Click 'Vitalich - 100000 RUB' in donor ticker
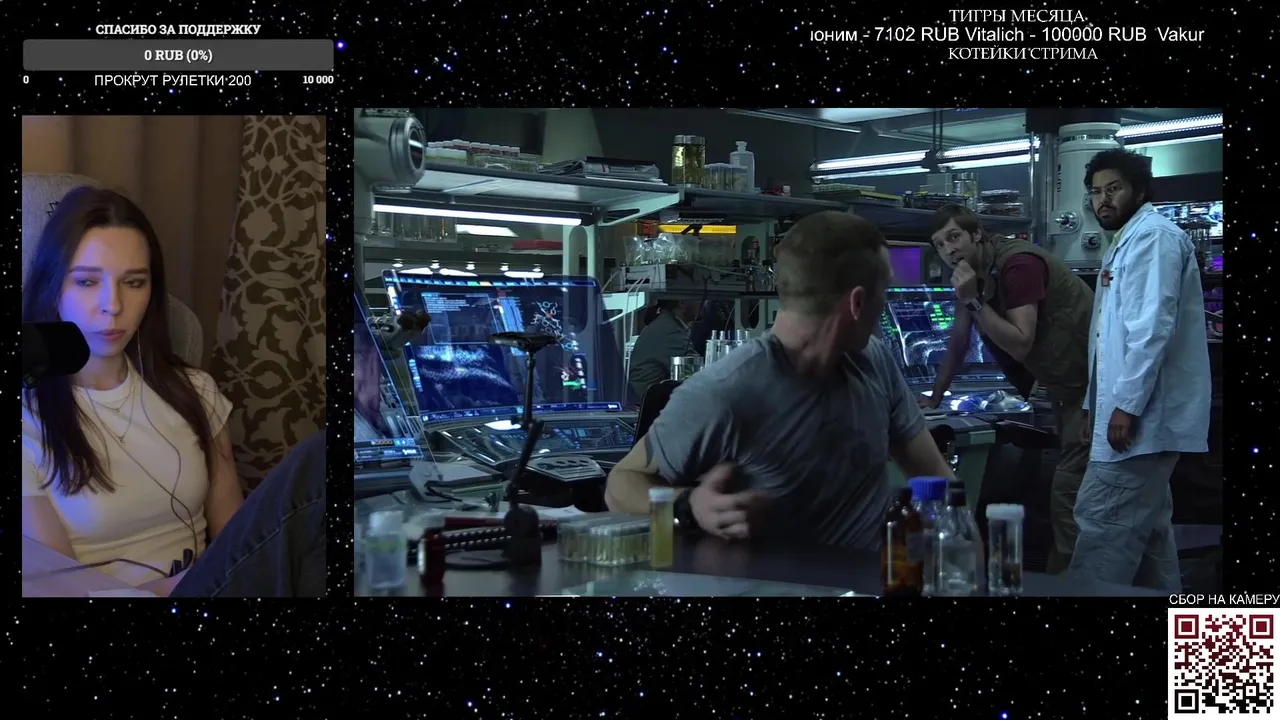 coord(1056,35)
